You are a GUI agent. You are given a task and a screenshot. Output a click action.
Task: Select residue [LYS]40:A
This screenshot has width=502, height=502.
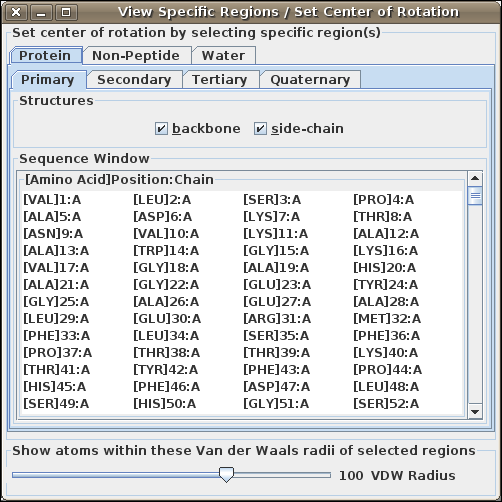pyautogui.click(x=386, y=353)
